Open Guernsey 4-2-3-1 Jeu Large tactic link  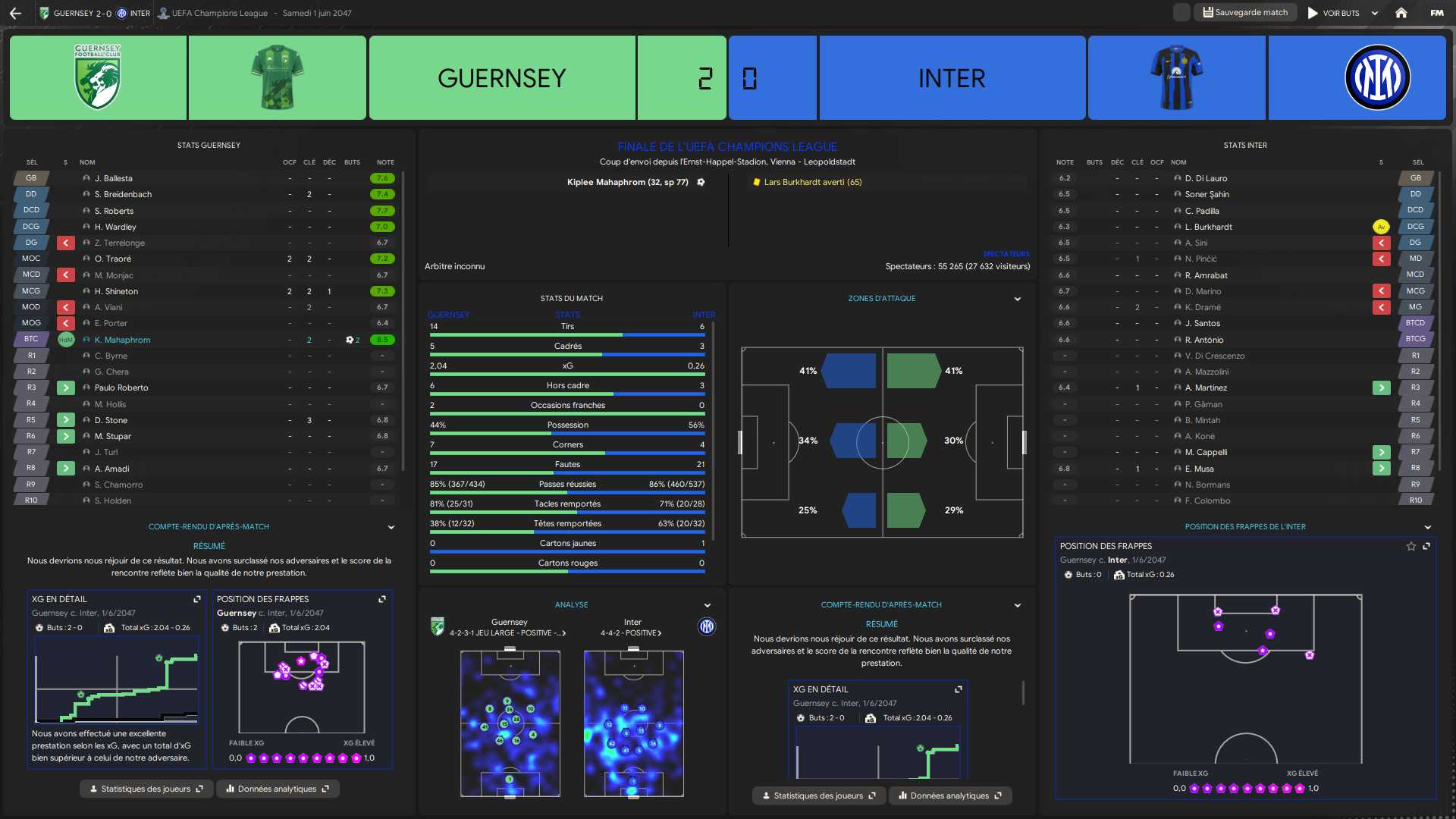click(x=508, y=632)
